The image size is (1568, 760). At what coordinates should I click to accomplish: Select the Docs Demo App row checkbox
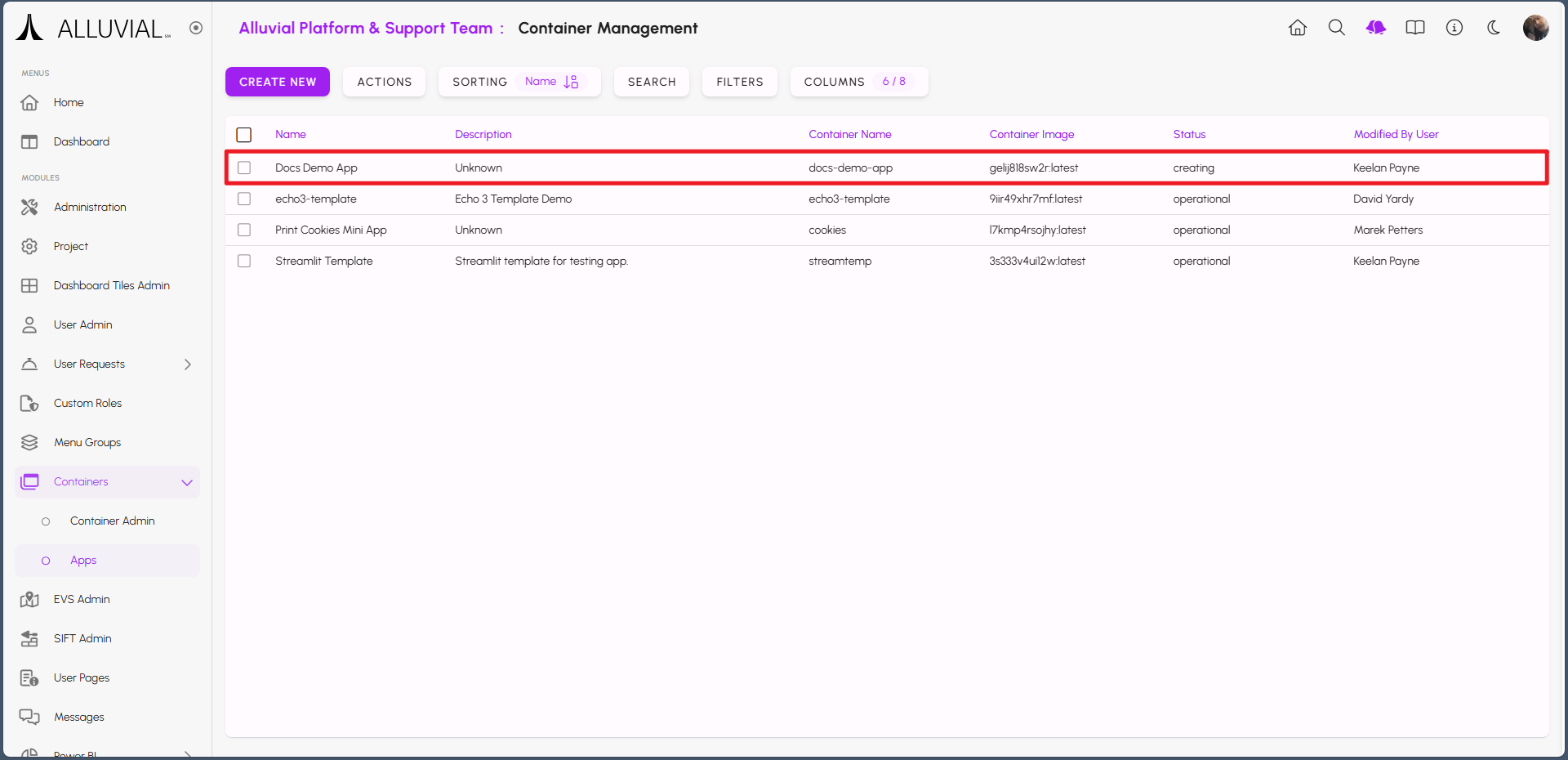pos(244,168)
